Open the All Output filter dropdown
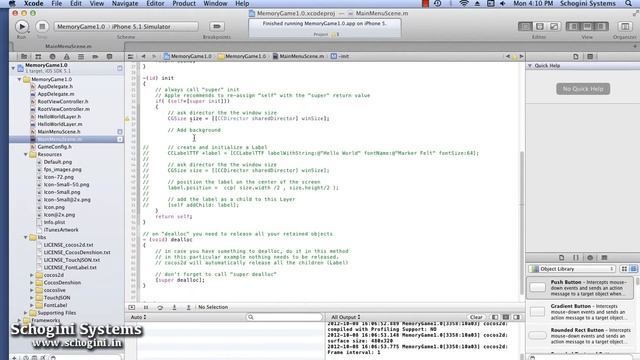Image resolution: width=640 pixels, height=360 pixels. pos(345,317)
